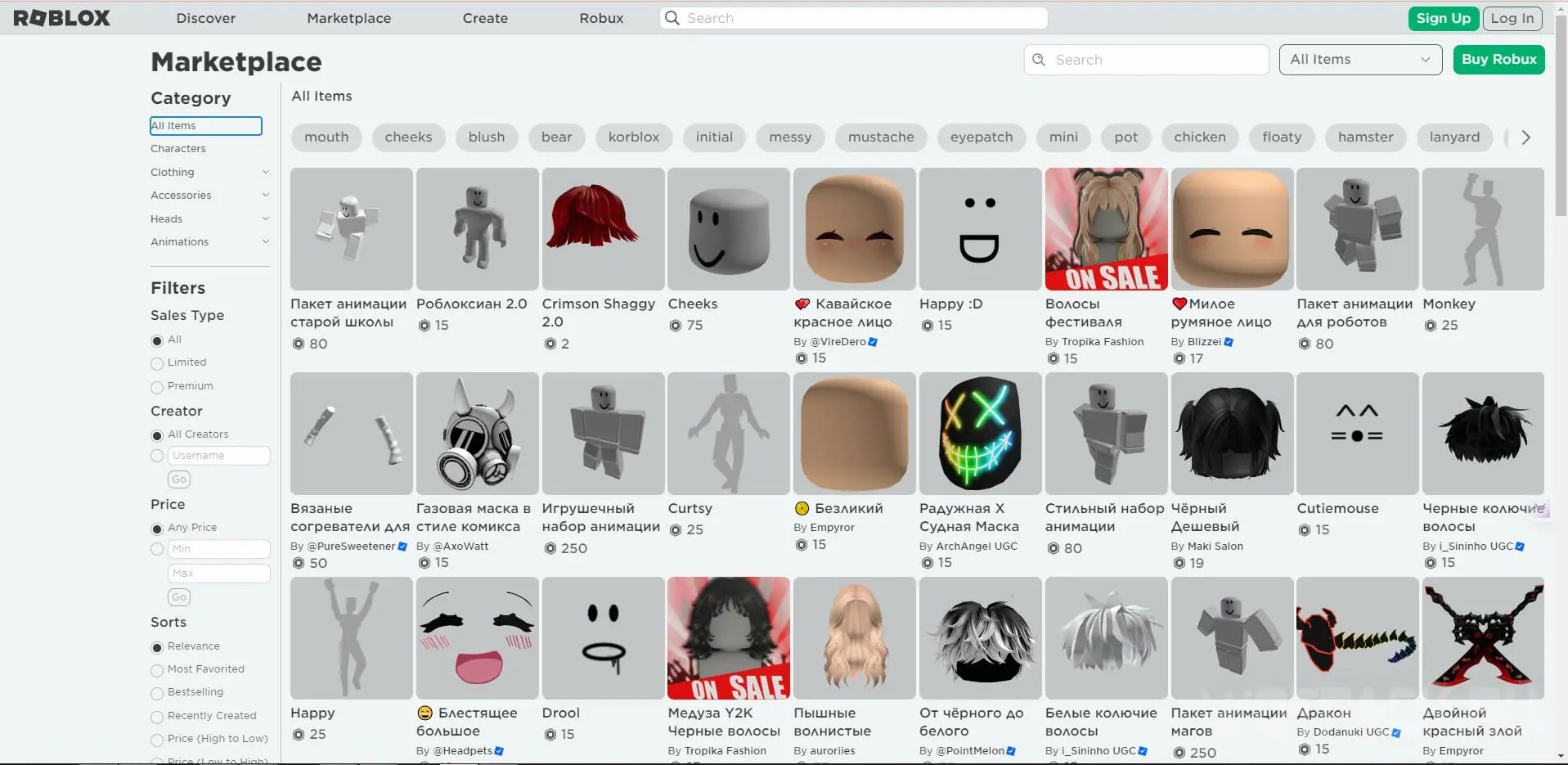Click the verified badge next to i_Sininho UGC under the black spiky hair

click(1520, 547)
